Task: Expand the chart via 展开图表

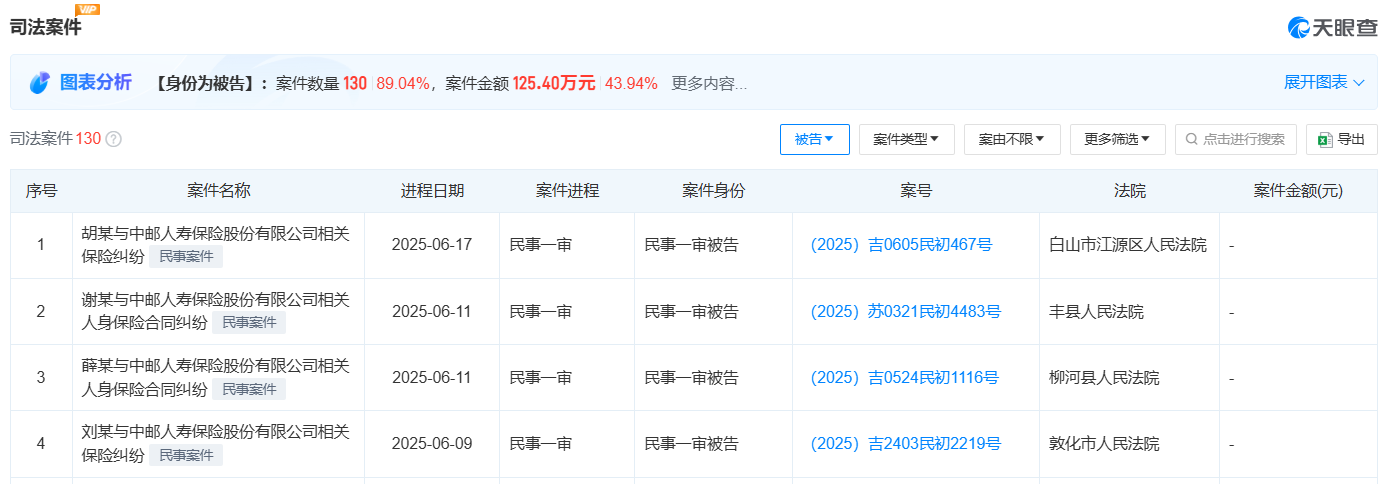Action: click(x=1324, y=82)
